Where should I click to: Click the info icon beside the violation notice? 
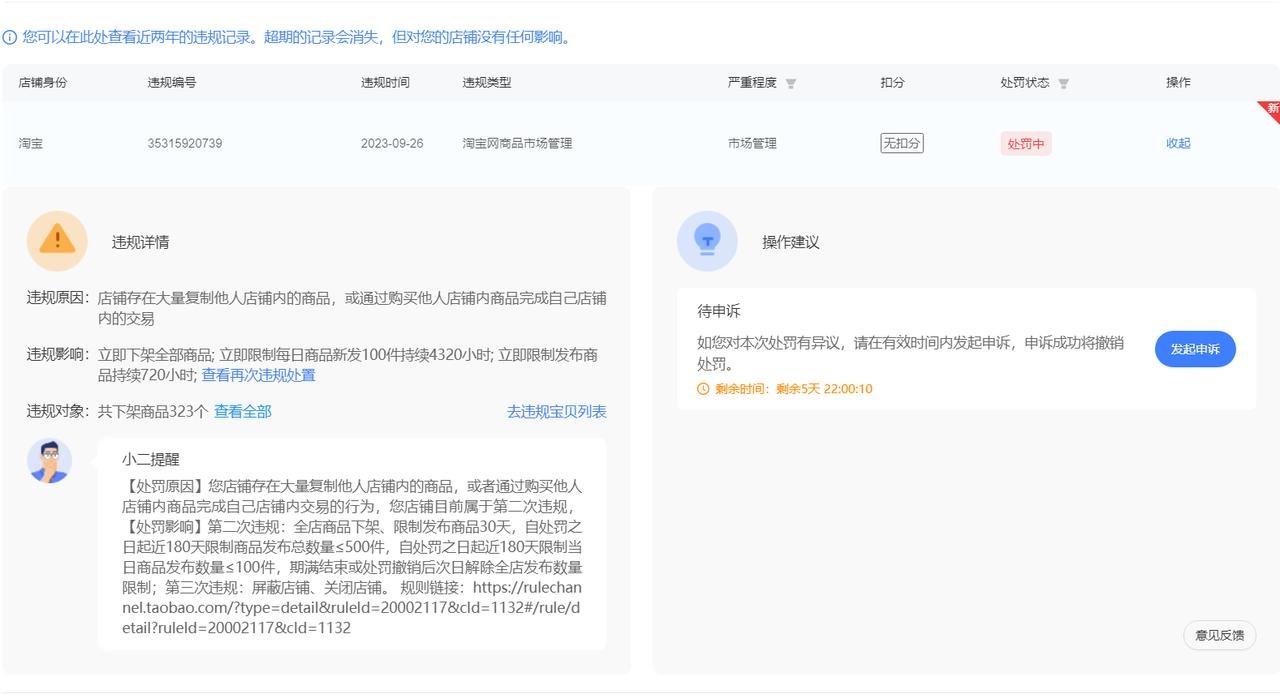point(10,38)
